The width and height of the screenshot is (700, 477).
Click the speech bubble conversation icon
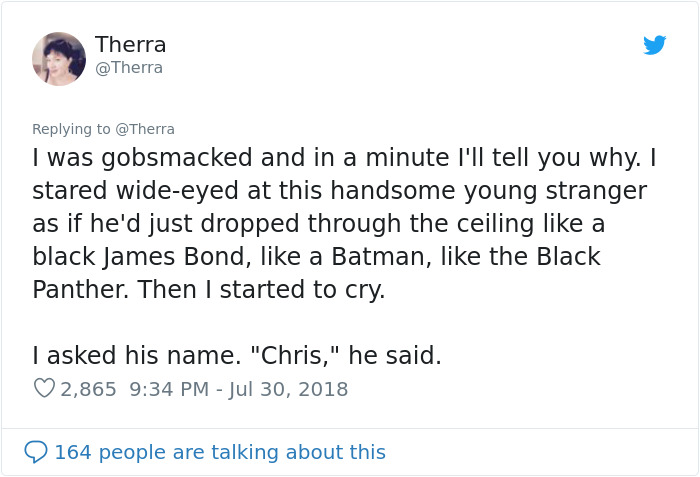coord(36,452)
